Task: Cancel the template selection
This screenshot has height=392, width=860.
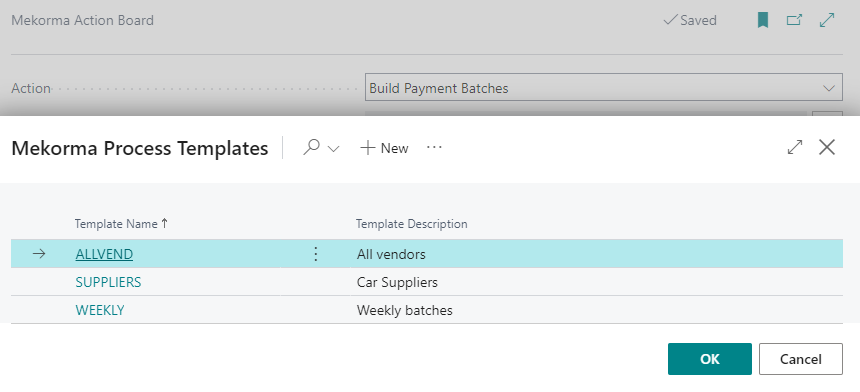Action: point(801,359)
